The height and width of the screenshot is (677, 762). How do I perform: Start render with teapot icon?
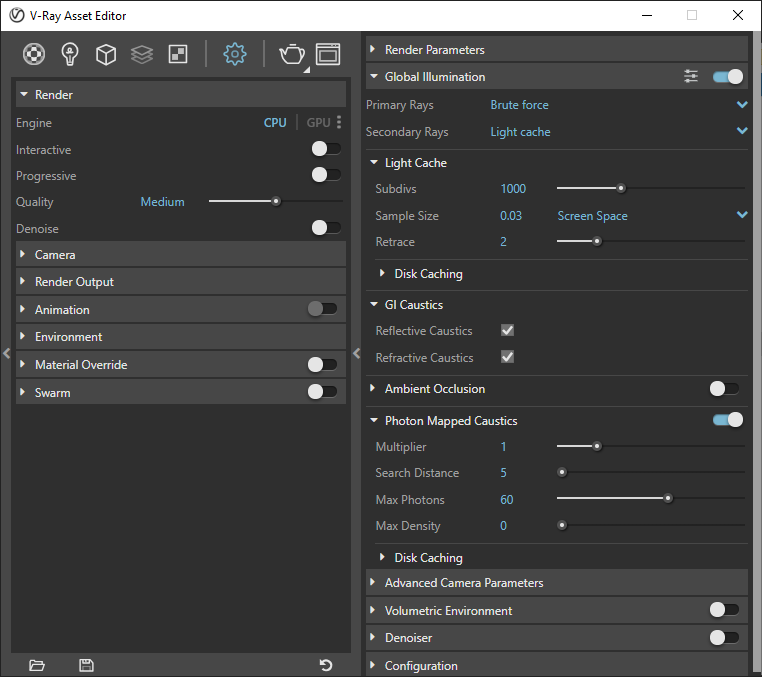(x=292, y=54)
